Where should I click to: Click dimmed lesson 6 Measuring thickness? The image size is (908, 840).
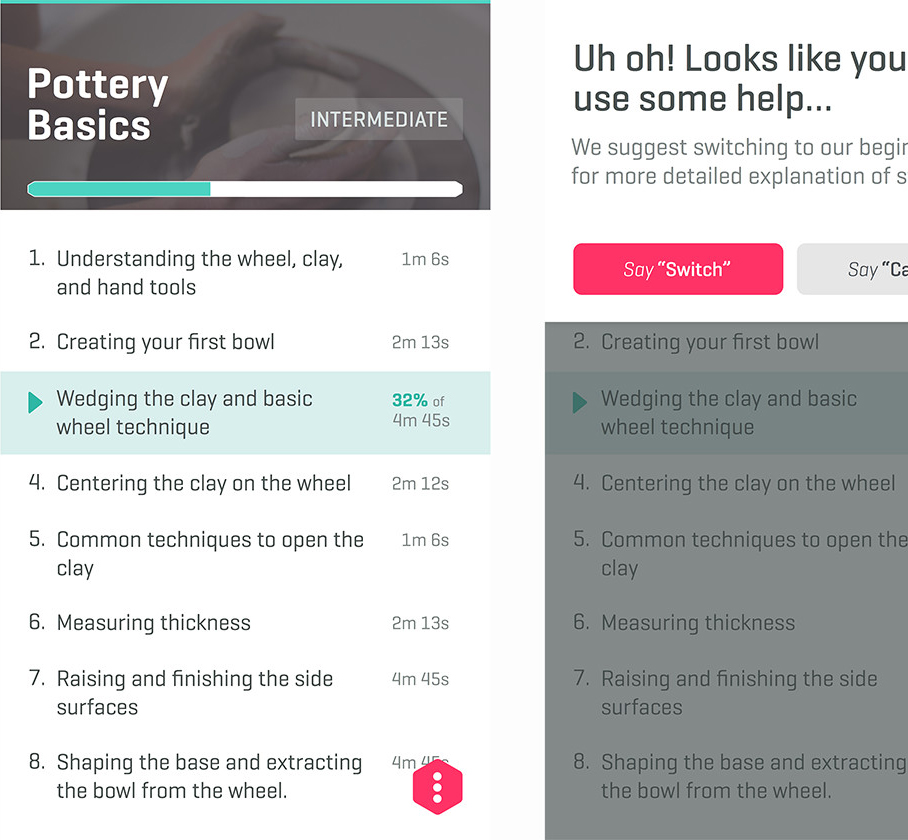click(x=697, y=623)
